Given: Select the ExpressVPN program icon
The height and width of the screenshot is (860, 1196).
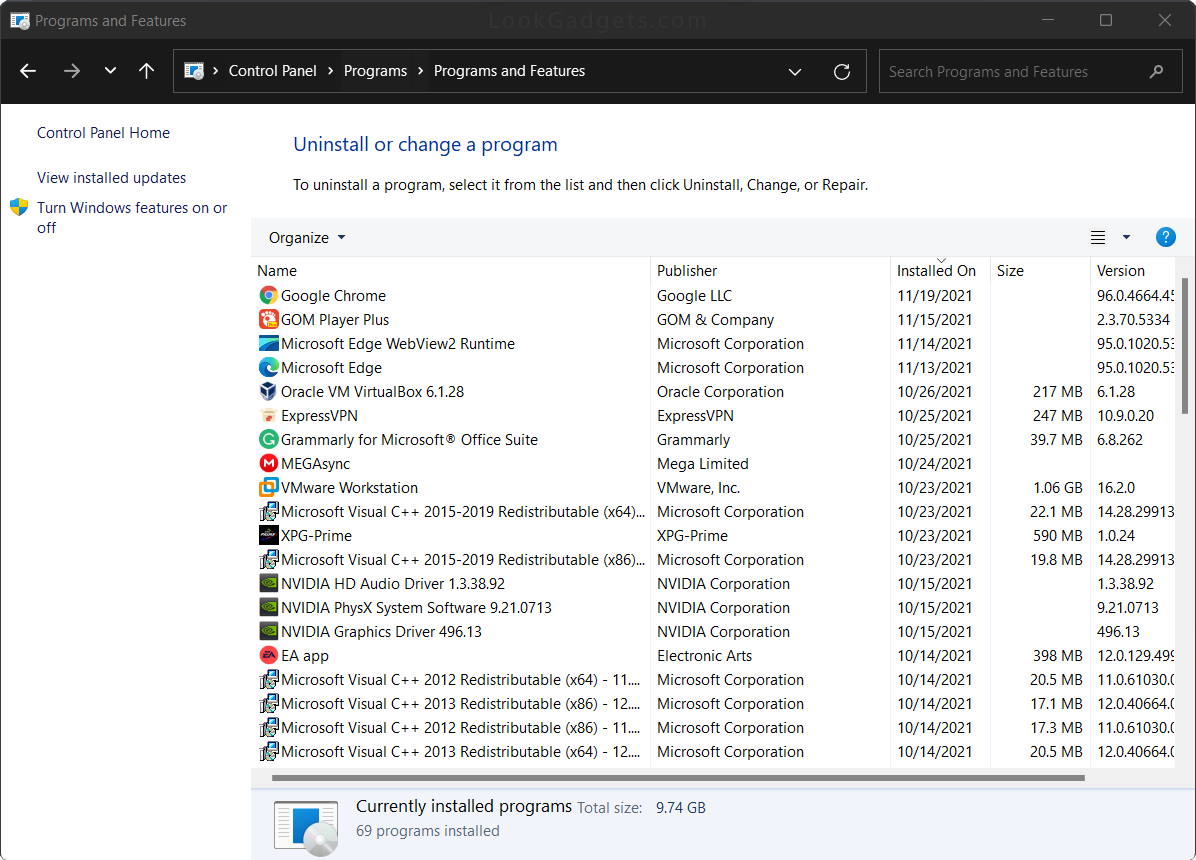Looking at the screenshot, I should point(268,415).
